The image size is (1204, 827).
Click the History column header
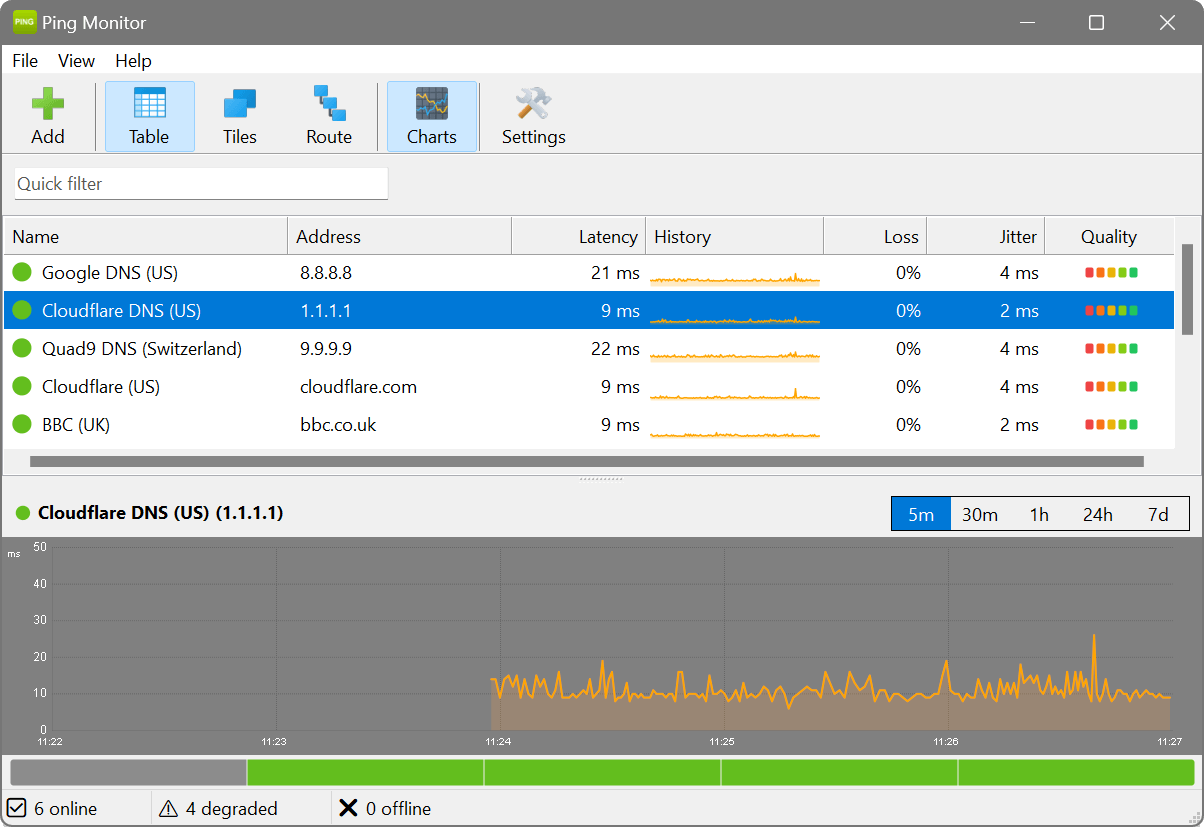683,236
